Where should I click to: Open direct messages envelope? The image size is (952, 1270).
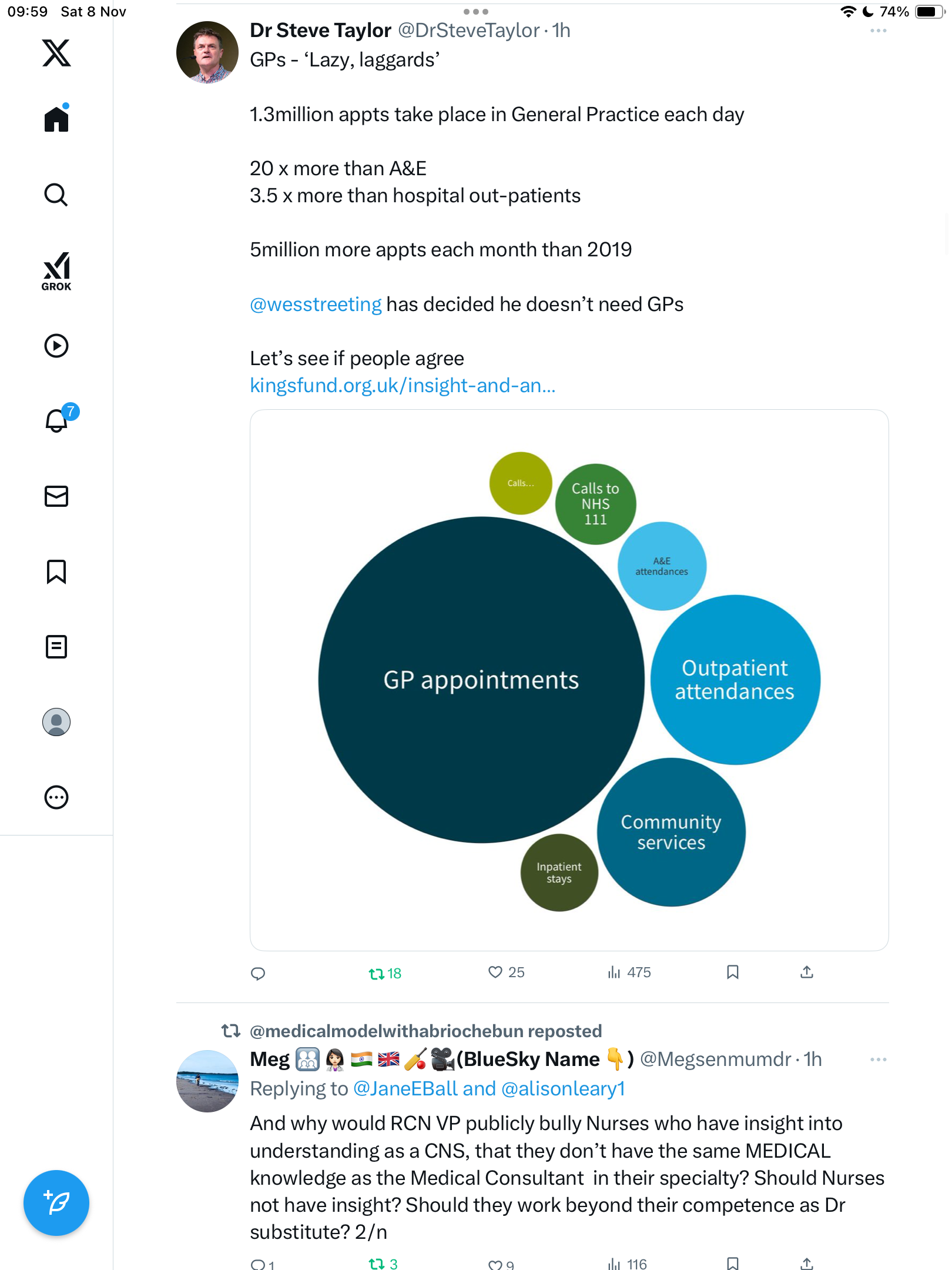56,496
